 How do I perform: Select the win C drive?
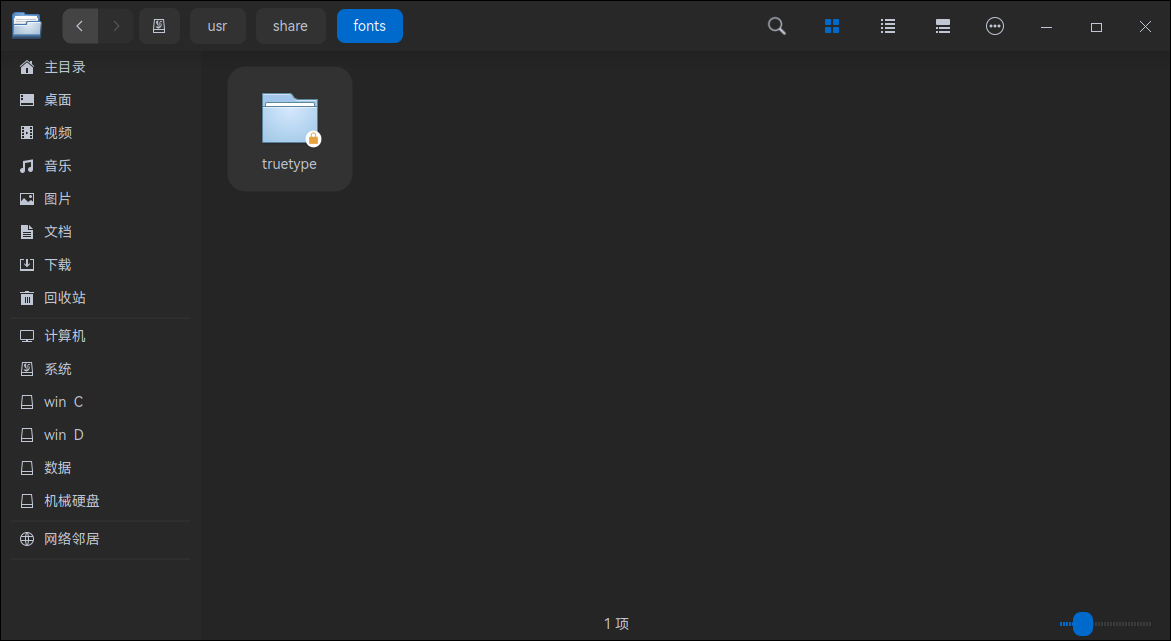(61, 401)
